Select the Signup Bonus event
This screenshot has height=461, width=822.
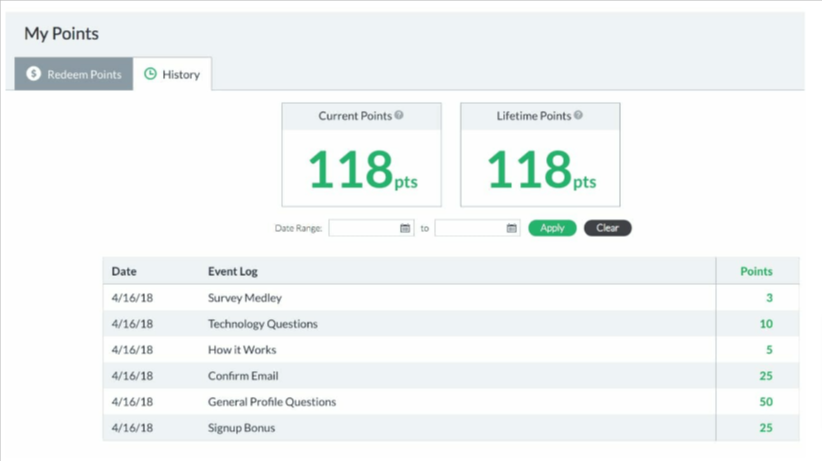[x=242, y=428]
